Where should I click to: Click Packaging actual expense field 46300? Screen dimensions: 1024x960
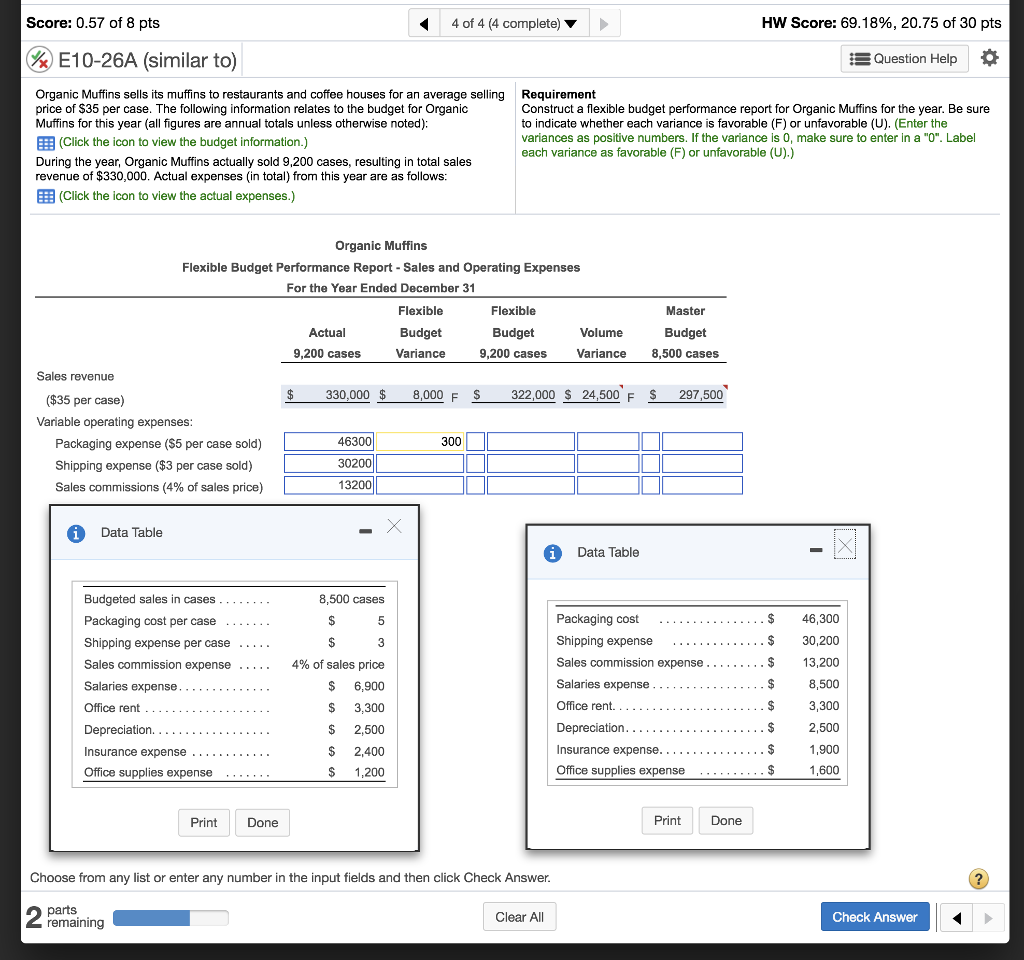pos(329,441)
